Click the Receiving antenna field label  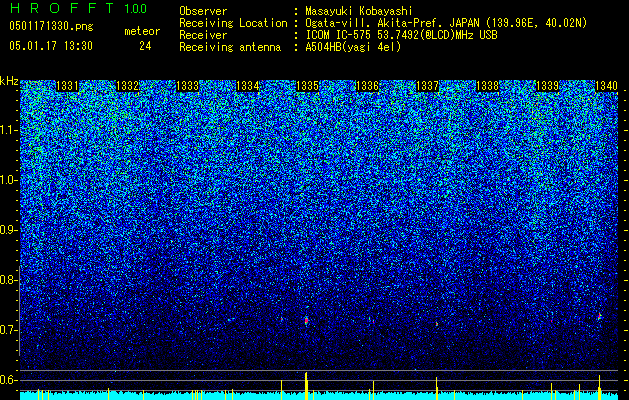[x=230, y=47]
